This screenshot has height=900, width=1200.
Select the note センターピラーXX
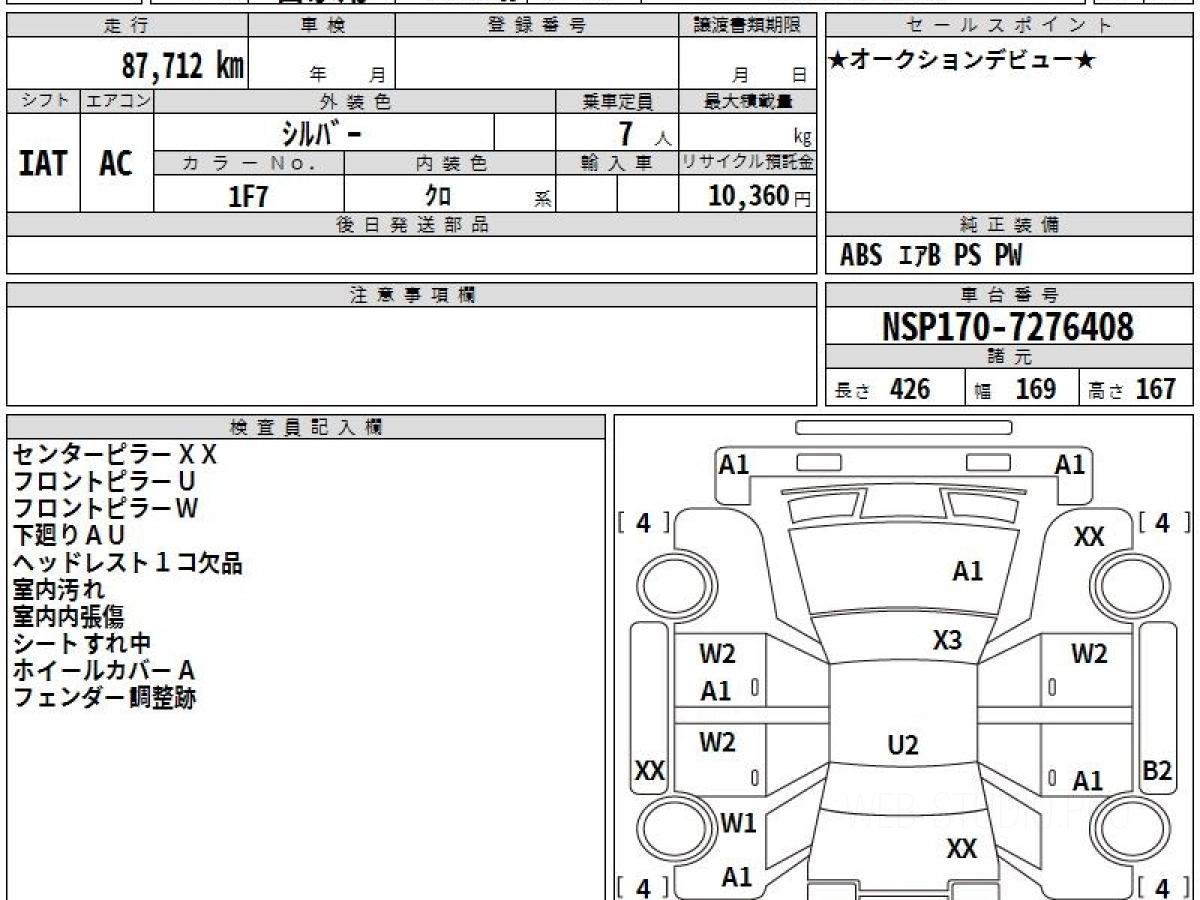point(114,455)
